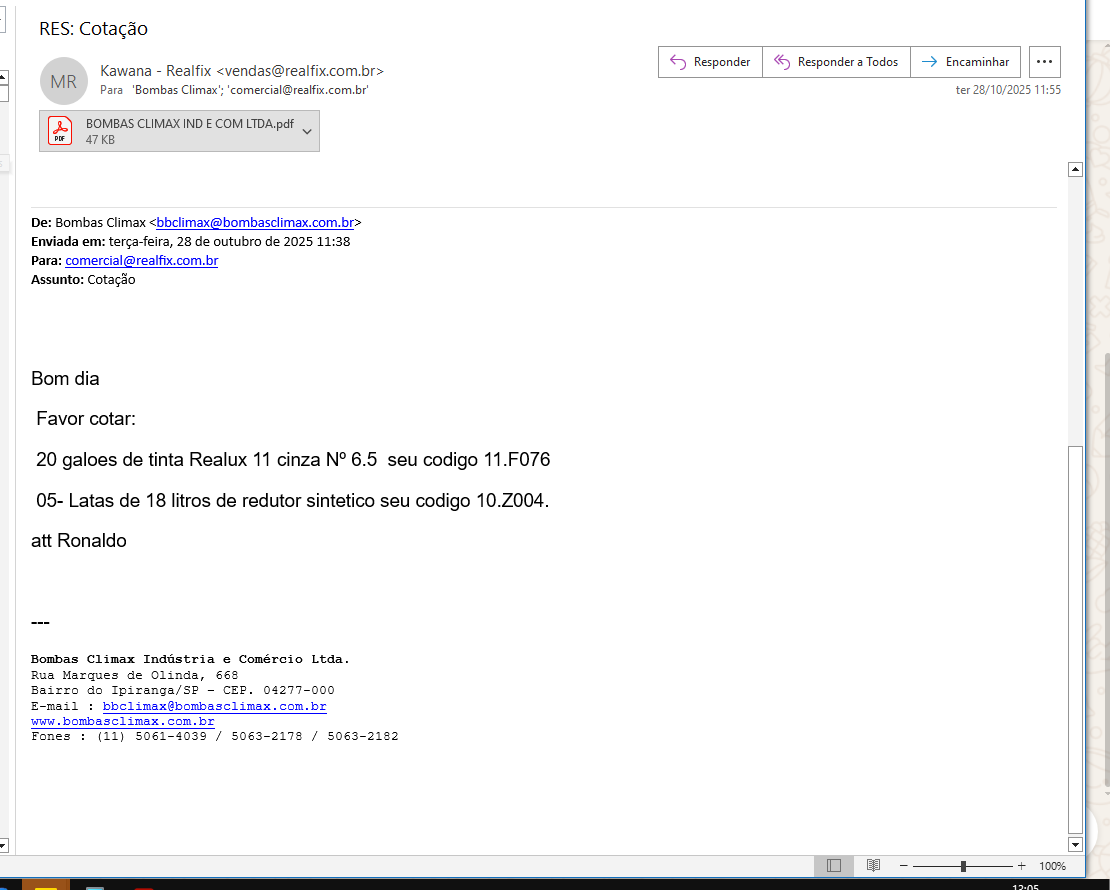Screen dimensions: 1110x890
Task: Click zoom out minus icon
Action: pos(904,866)
